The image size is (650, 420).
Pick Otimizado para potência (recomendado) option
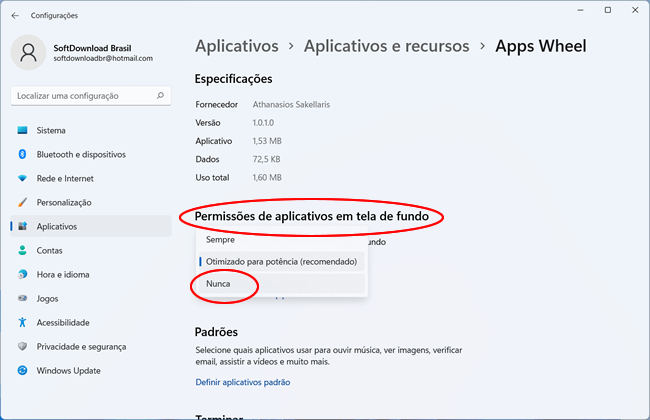(280, 262)
